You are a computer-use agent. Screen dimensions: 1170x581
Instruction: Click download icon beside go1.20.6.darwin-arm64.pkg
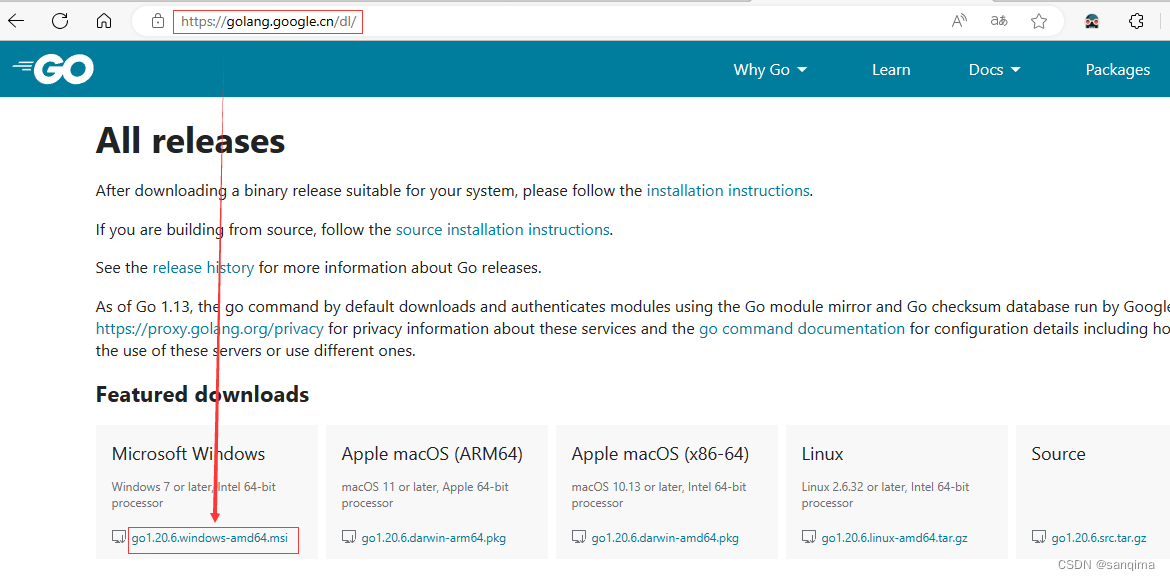(348, 537)
